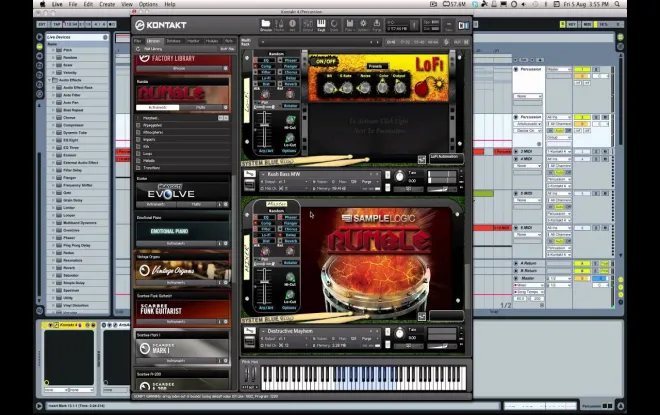Switch to Kontakt browser Files tab
The width and height of the screenshot is (660, 415).
point(138,41)
